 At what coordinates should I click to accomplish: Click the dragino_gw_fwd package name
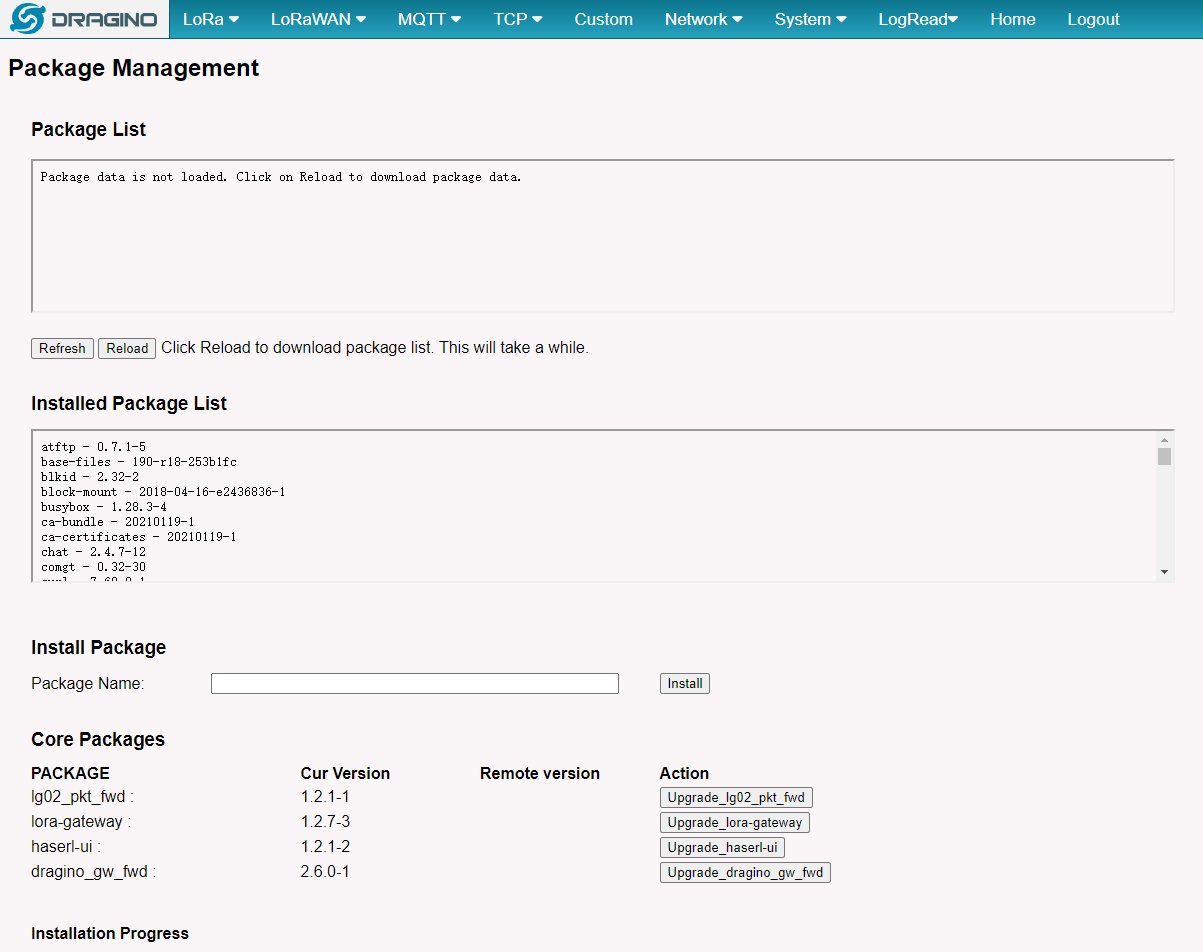coord(93,872)
